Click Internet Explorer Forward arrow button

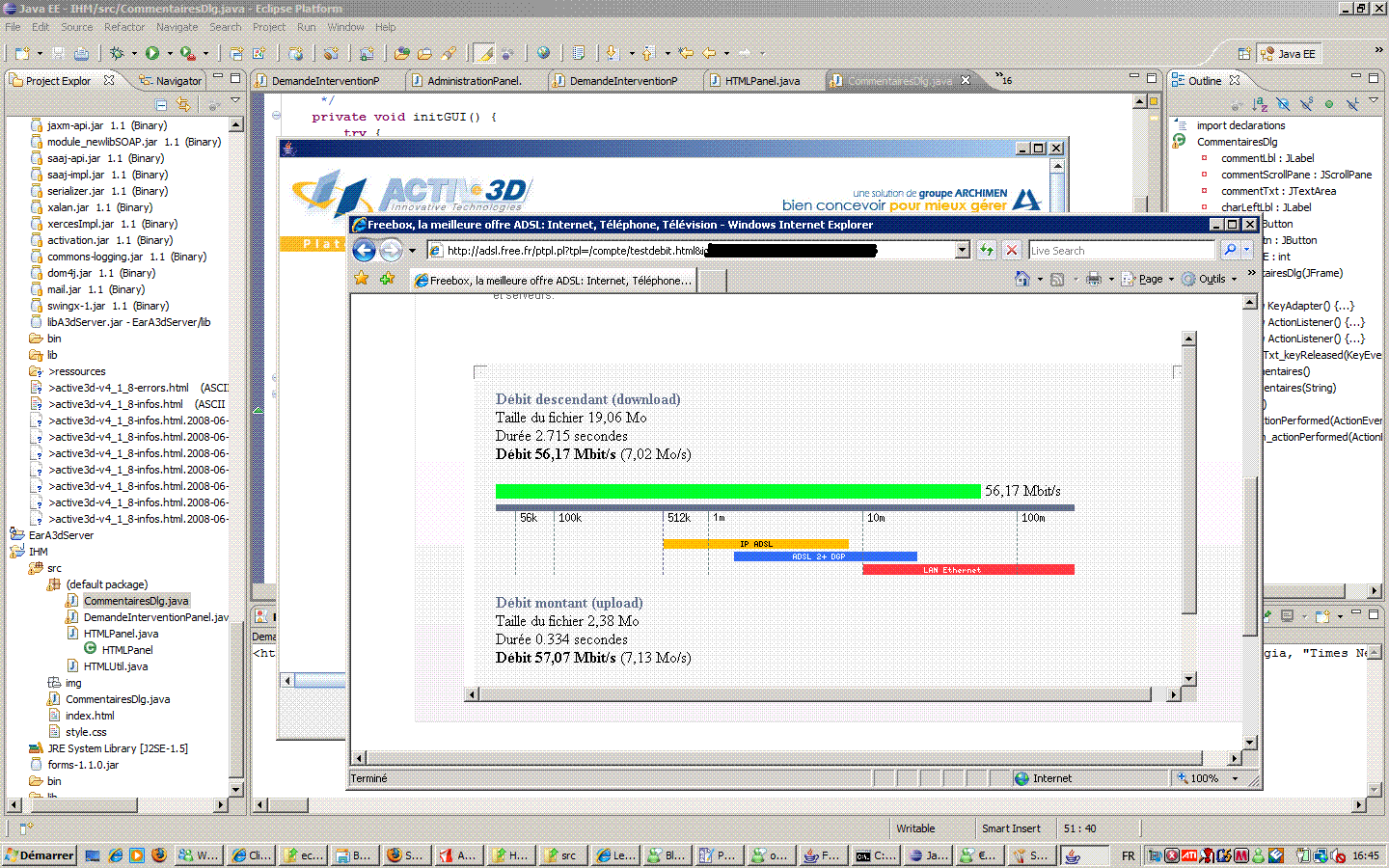coord(391,251)
